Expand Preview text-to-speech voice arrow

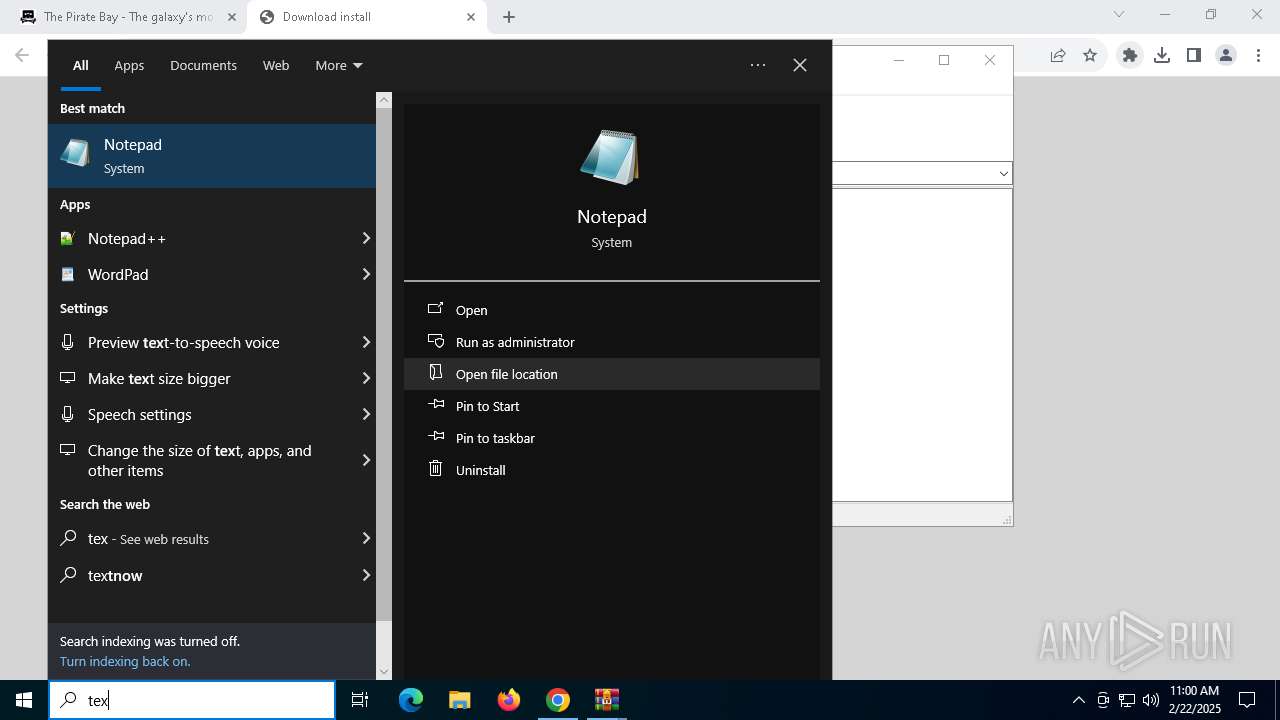(x=366, y=342)
